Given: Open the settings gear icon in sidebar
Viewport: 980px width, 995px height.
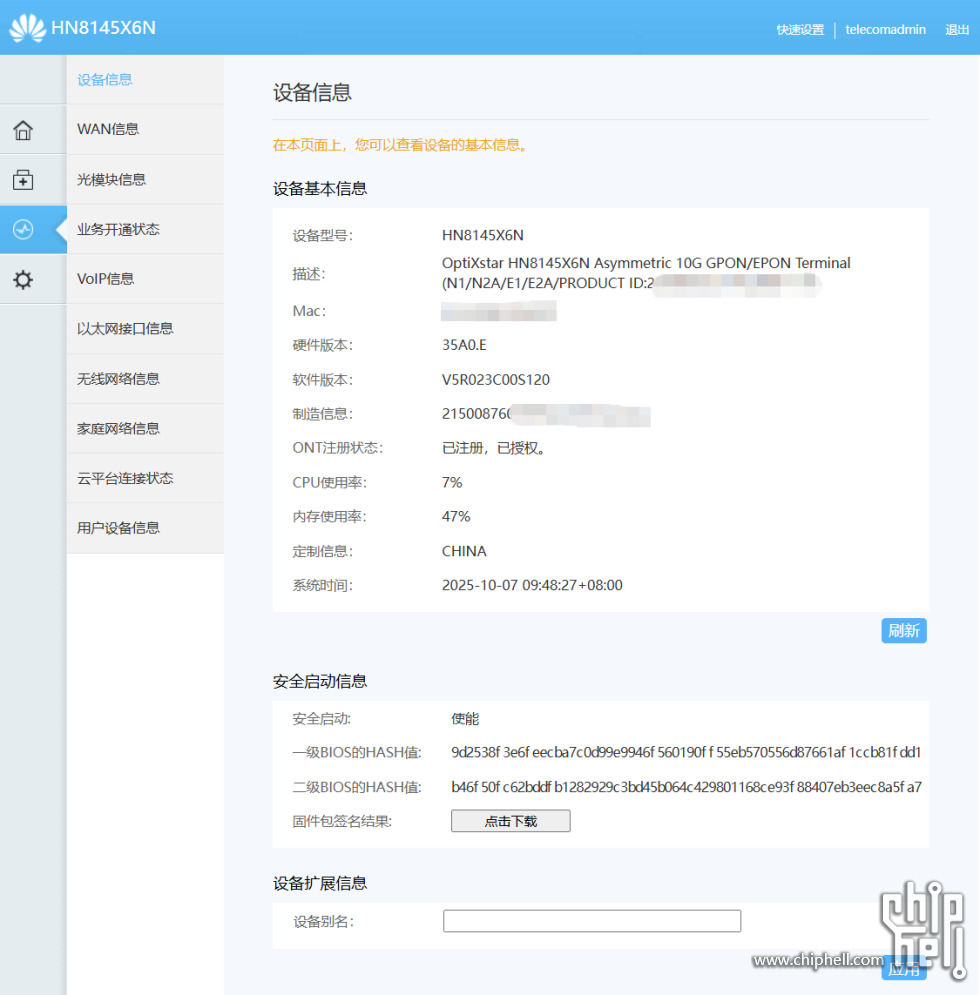Looking at the screenshot, I should click(23, 279).
